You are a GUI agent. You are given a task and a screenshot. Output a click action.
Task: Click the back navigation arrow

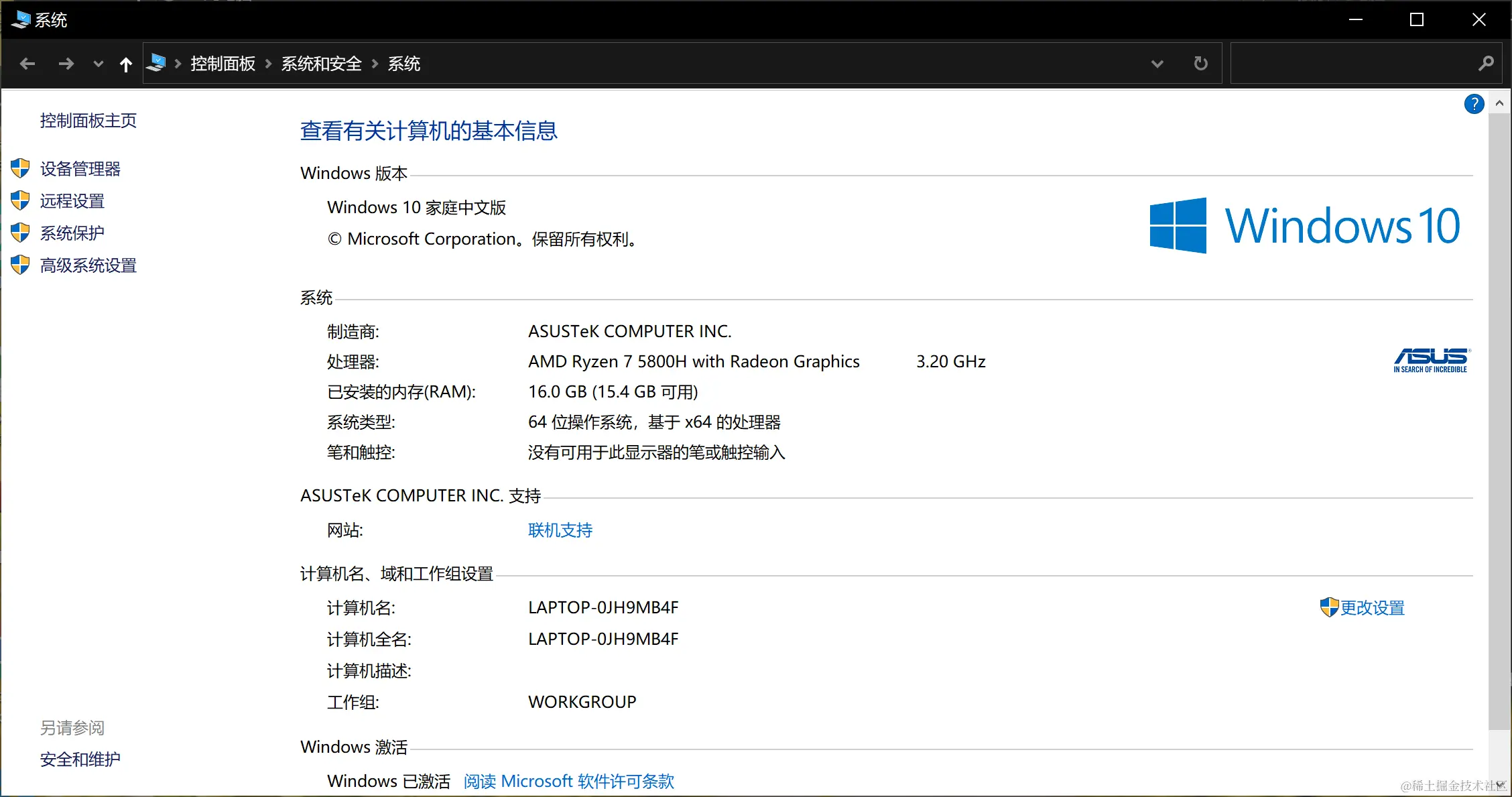(x=27, y=63)
